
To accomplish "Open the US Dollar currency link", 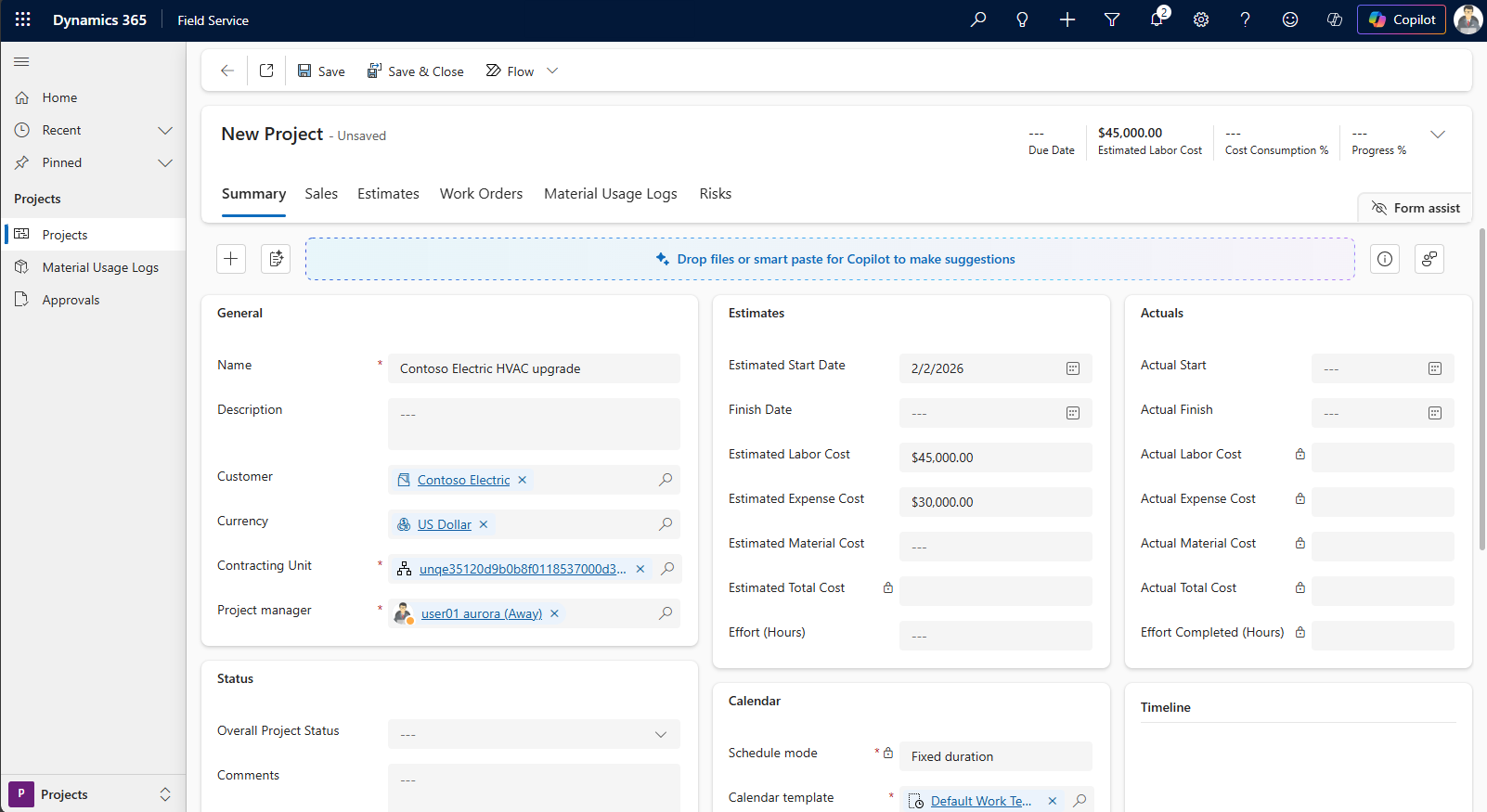I will click(x=445, y=524).
